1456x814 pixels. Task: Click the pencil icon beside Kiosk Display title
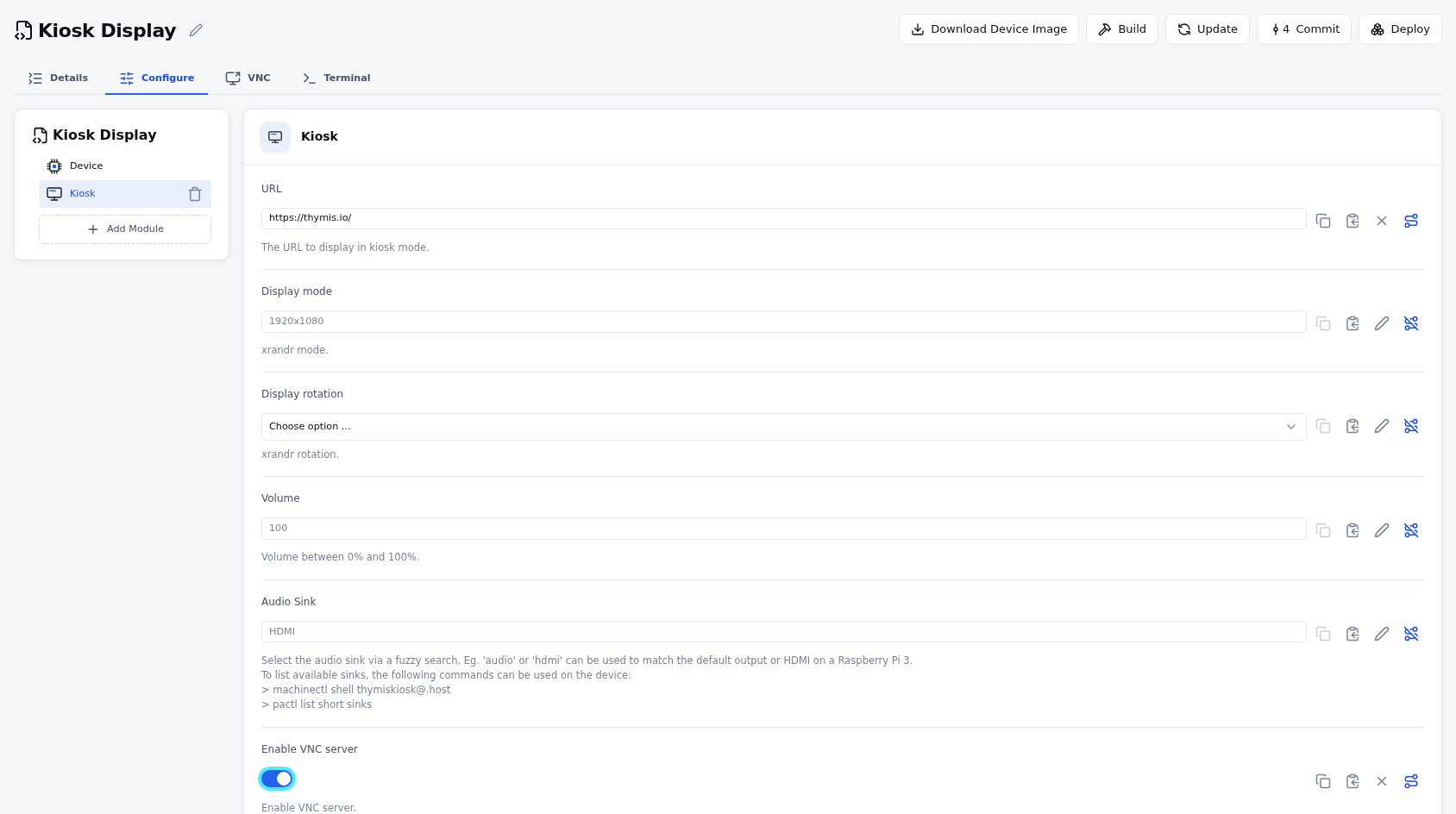click(x=196, y=30)
